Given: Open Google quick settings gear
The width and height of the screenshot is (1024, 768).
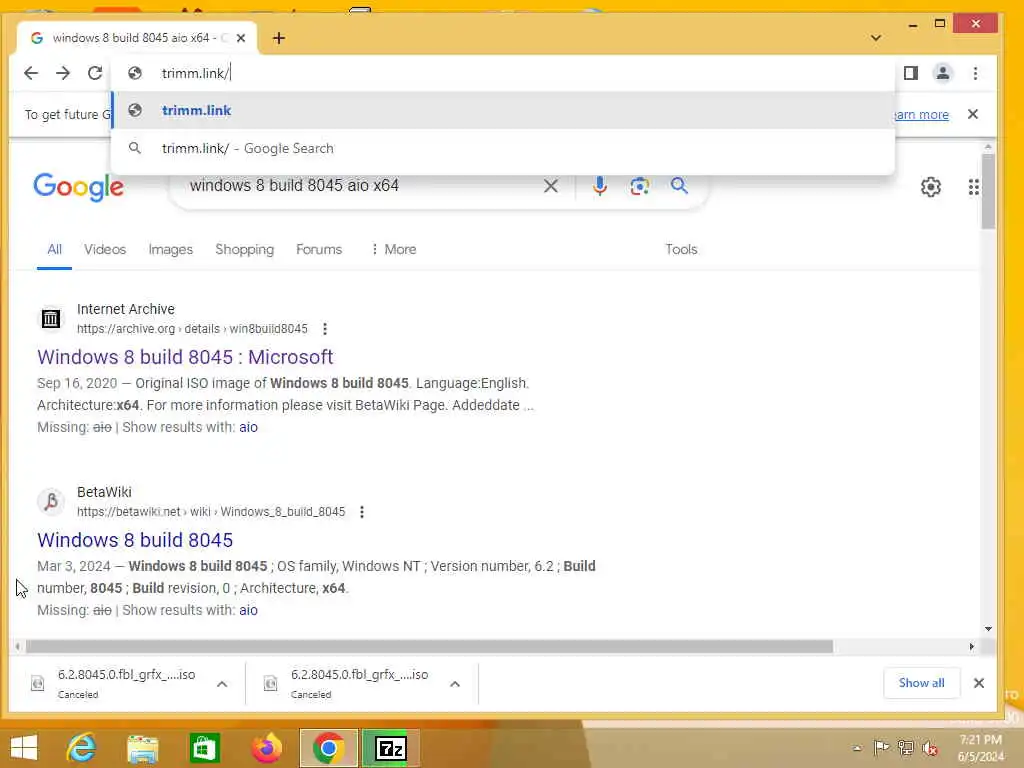Looking at the screenshot, I should (x=931, y=187).
